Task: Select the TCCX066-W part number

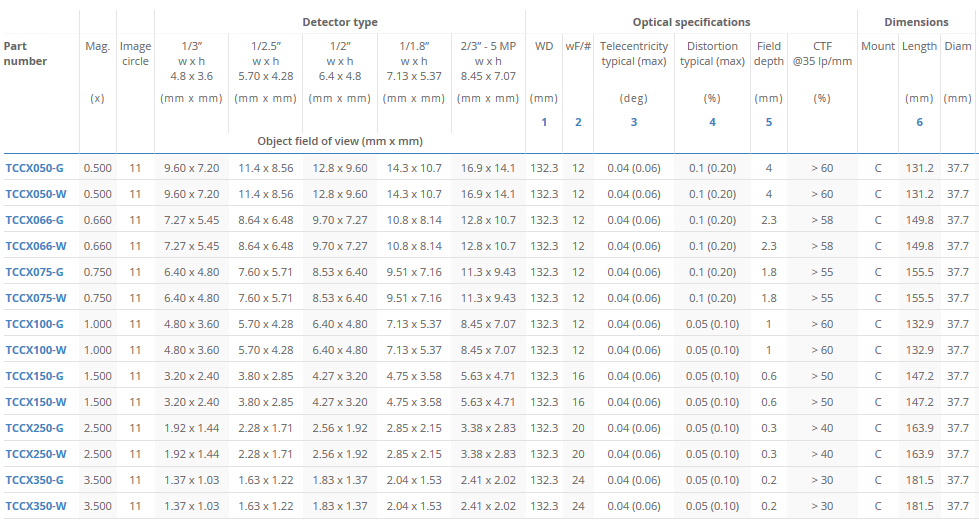Action: 35,246
